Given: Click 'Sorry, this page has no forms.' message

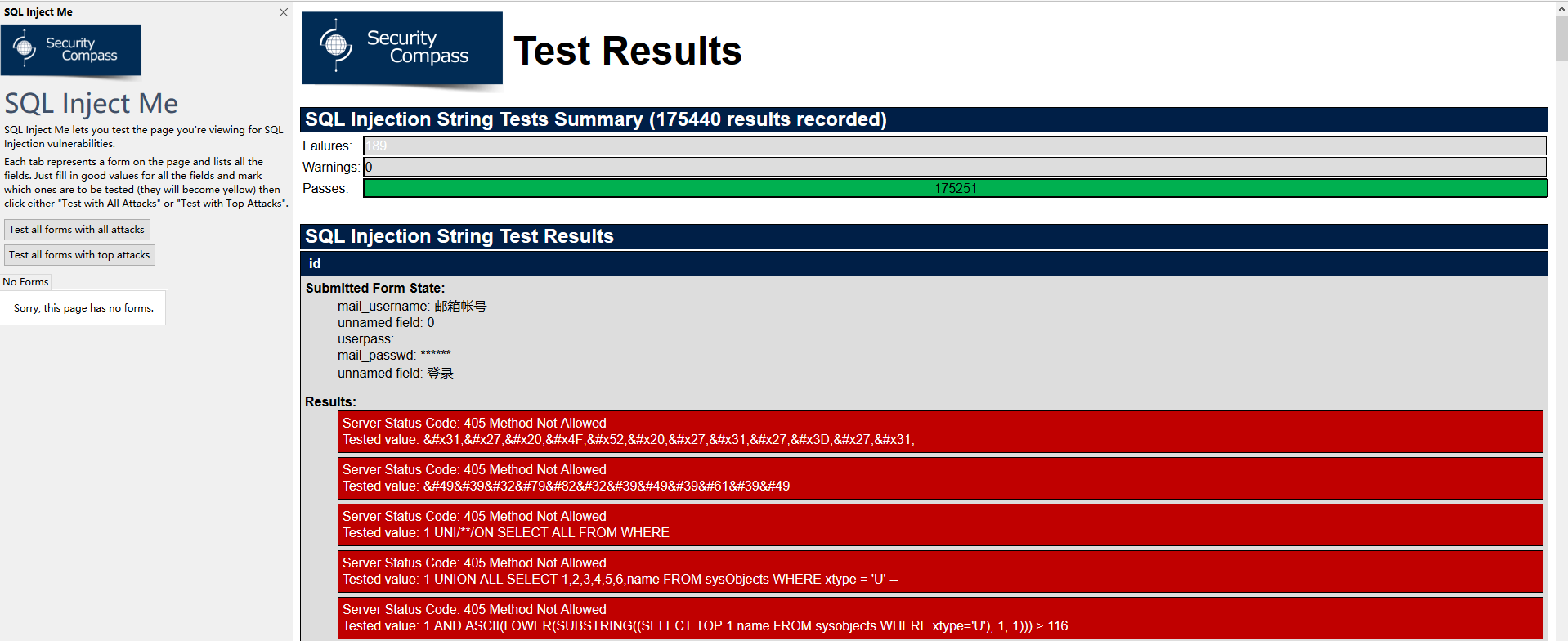Looking at the screenshot, I should [x=83, y=308].
